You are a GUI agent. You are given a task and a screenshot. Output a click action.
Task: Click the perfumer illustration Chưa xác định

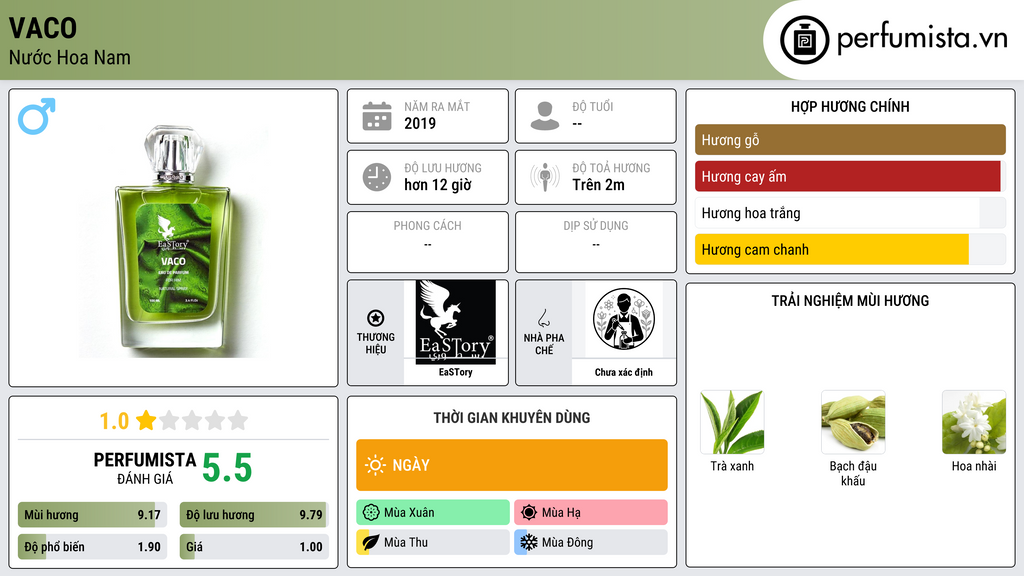(x=624, y=319)
